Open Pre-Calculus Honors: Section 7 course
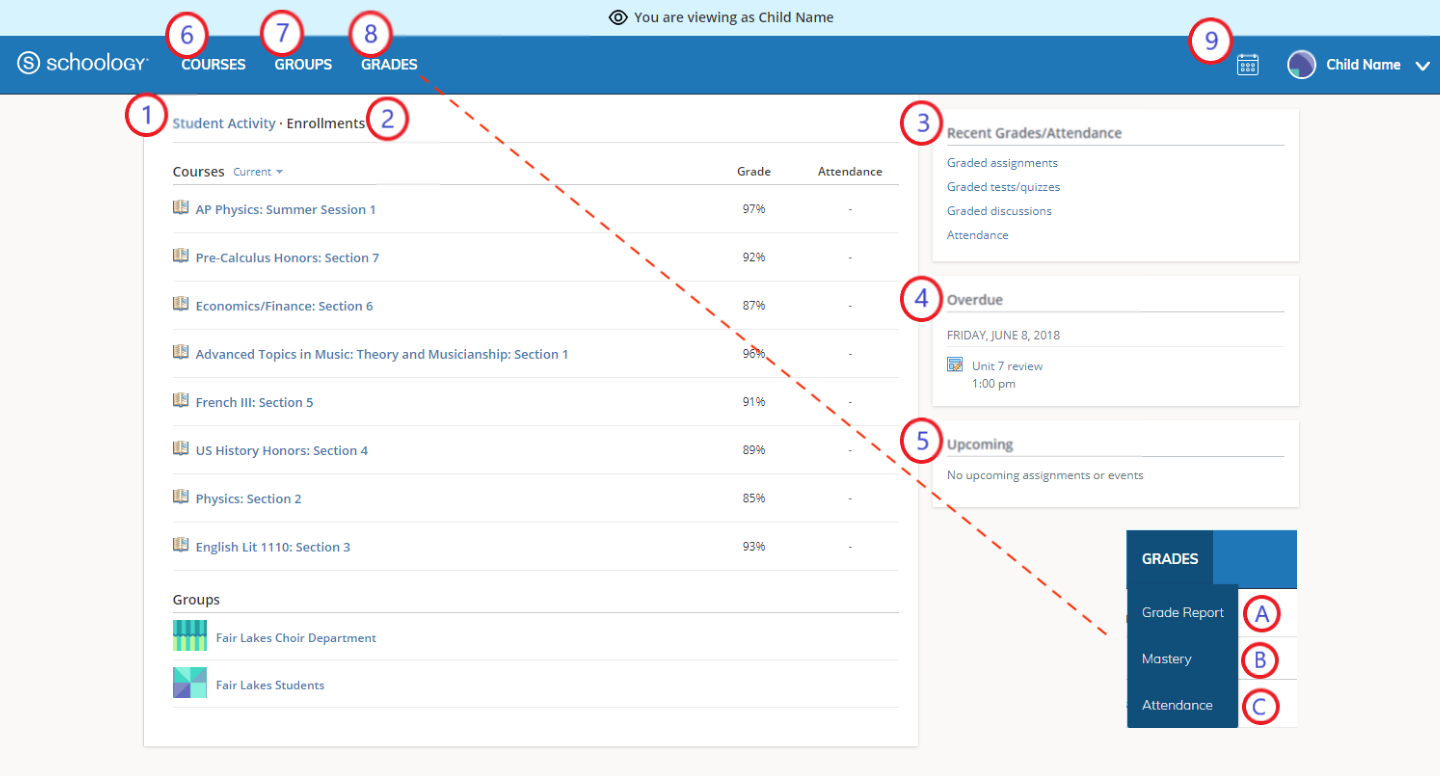The width and height of the screenshot is (1440, 776). pos(287,258)
